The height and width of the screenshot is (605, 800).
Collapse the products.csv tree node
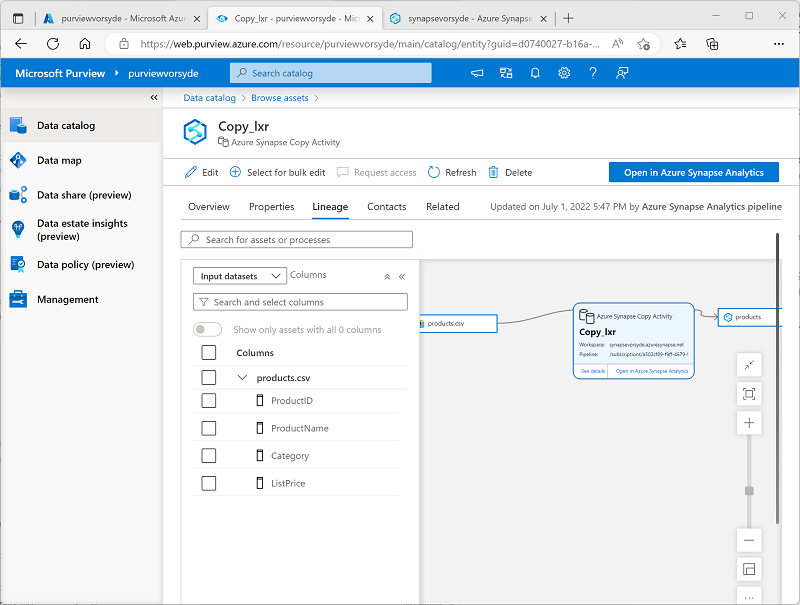click(242, 377)
